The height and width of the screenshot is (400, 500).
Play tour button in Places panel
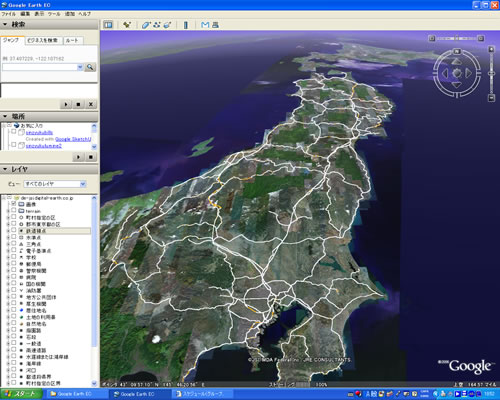[78, 157]
